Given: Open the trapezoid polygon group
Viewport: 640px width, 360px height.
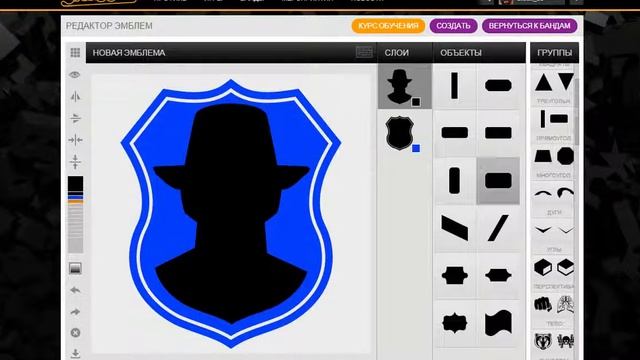Looking at the screenshot, I should click(543, 157).
